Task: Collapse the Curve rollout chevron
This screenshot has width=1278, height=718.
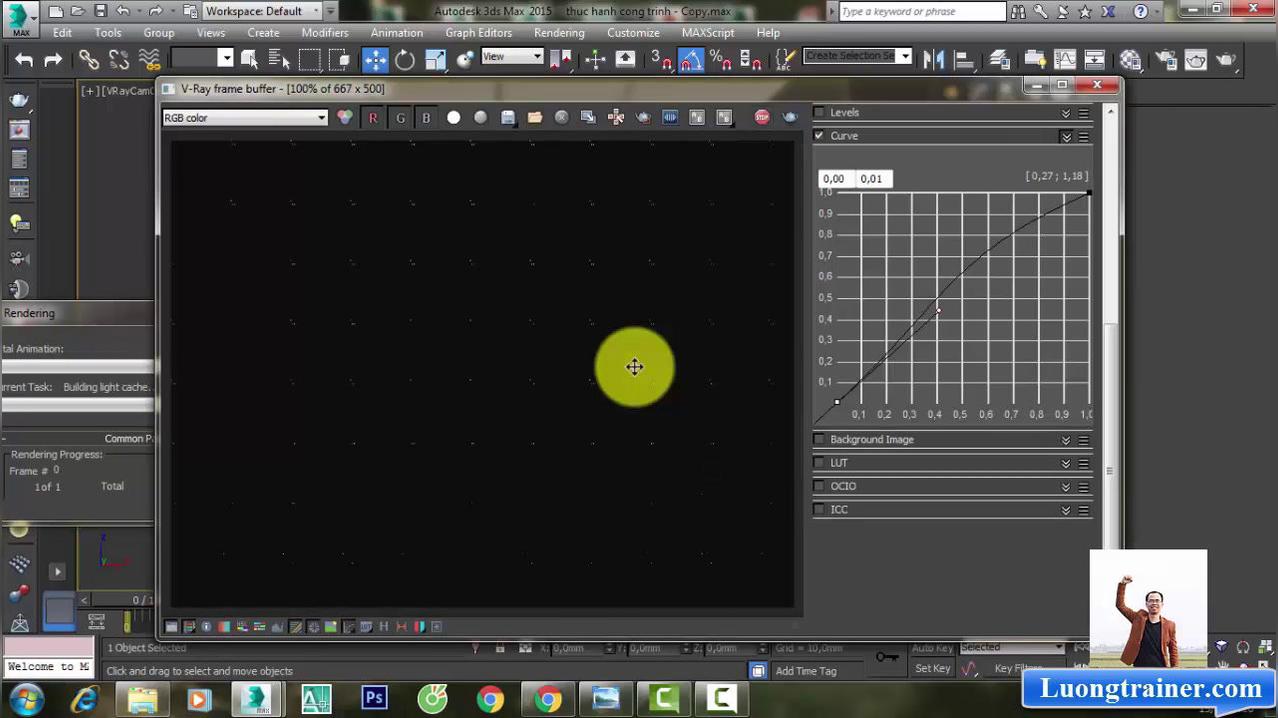Action: (x=1066, y=136)
